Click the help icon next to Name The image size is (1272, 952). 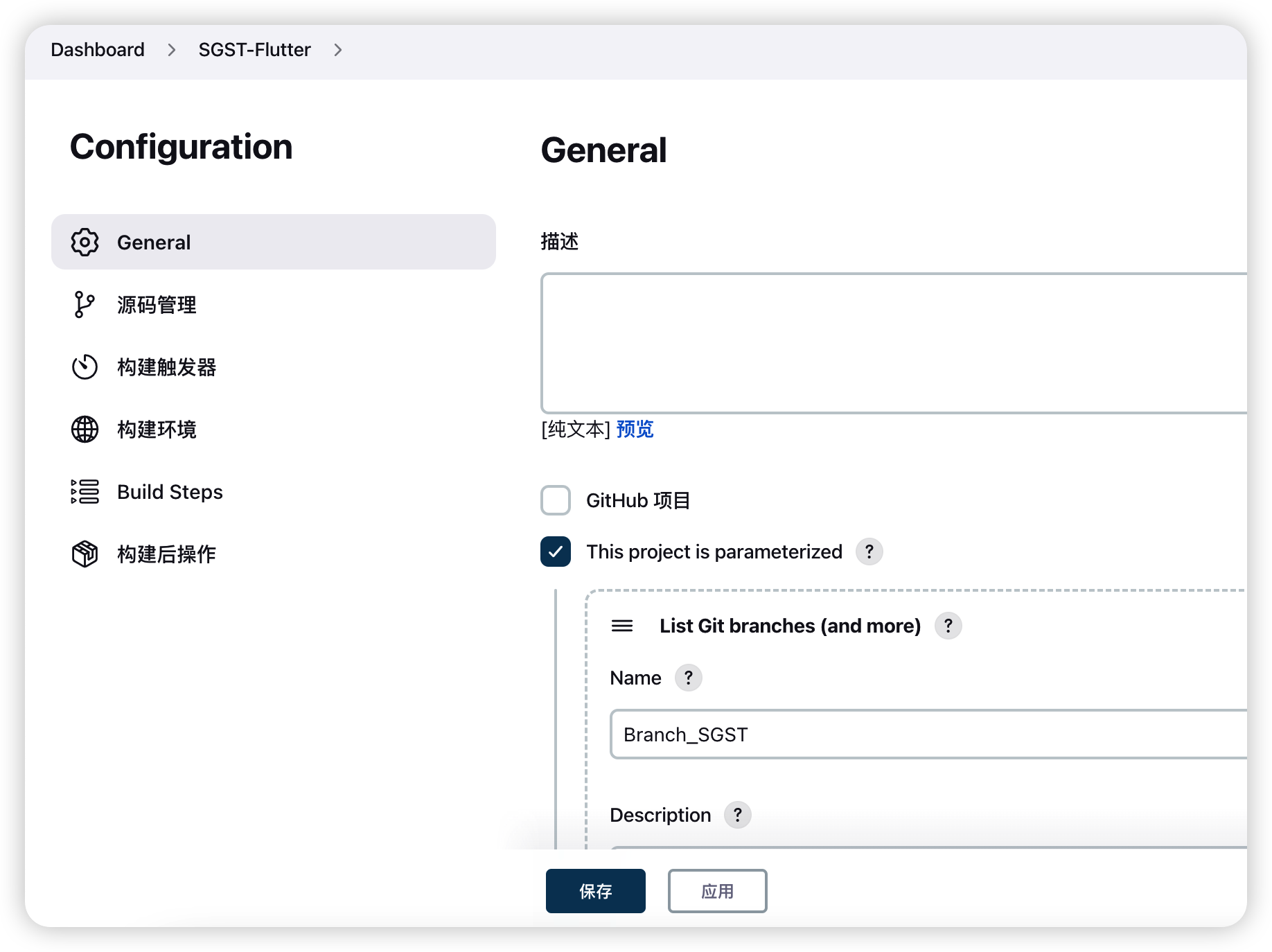[x=688, y=678]
